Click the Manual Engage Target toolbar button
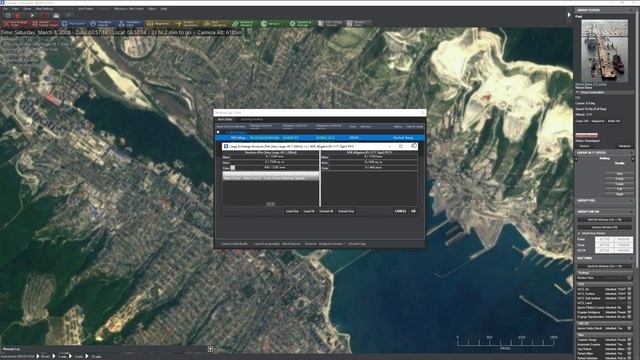Image resolution: width=640 pixels, height=360 pixels. tap(45, 24)
